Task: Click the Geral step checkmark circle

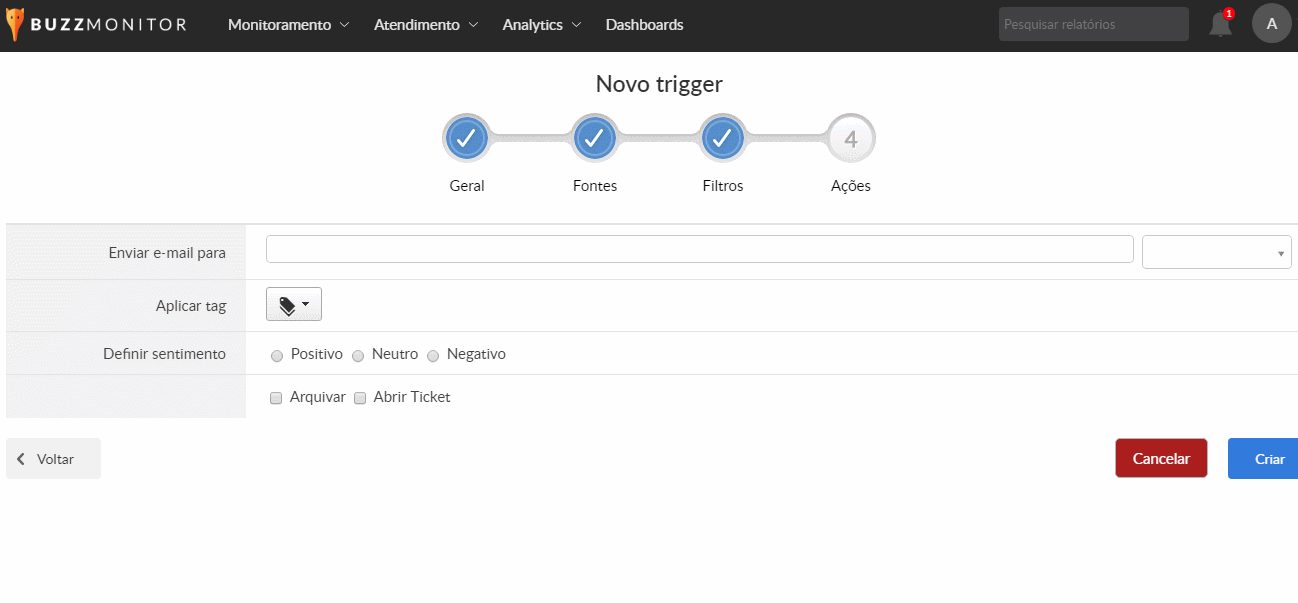Action: coord(466,139)
